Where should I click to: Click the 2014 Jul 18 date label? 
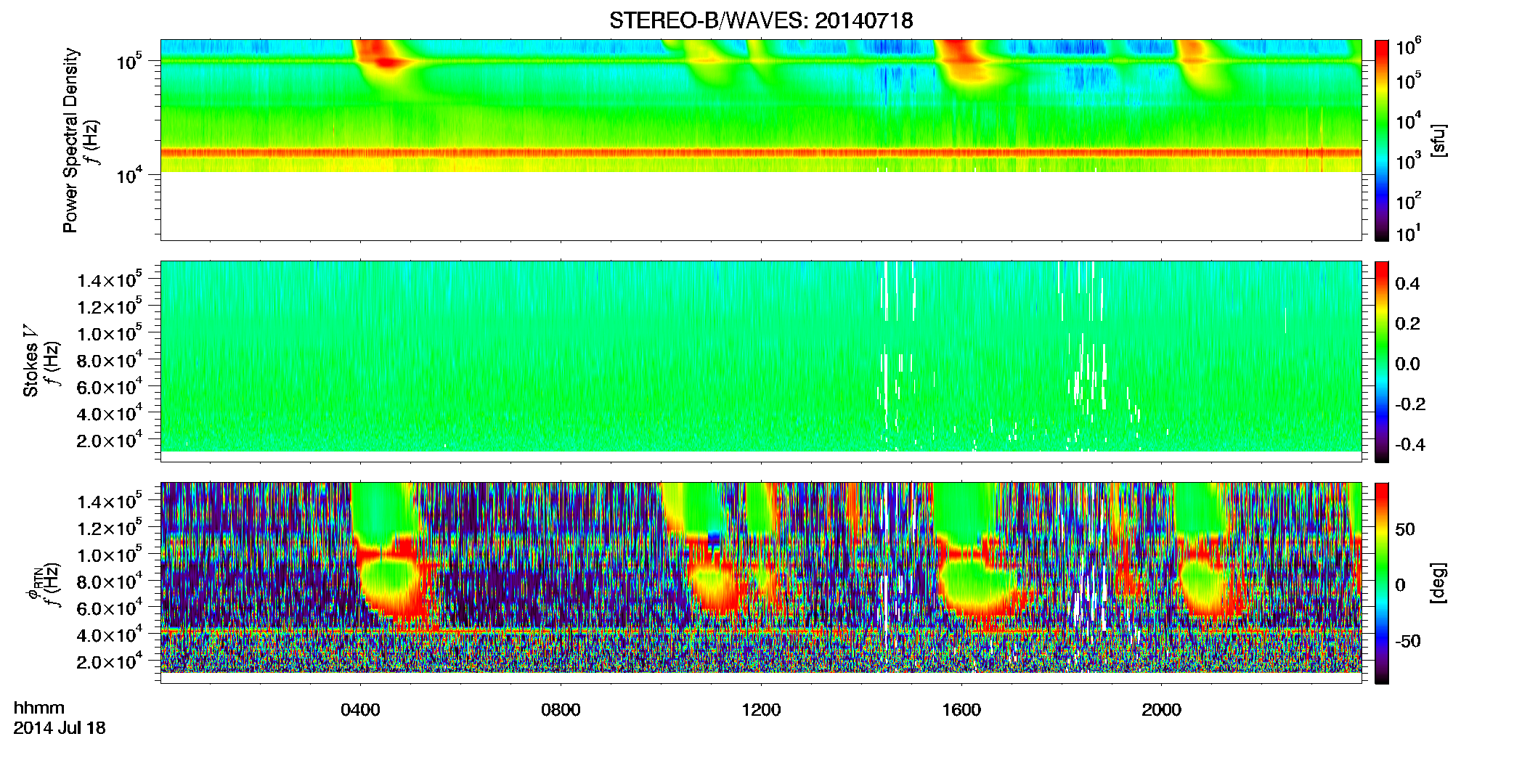point(60,728)
